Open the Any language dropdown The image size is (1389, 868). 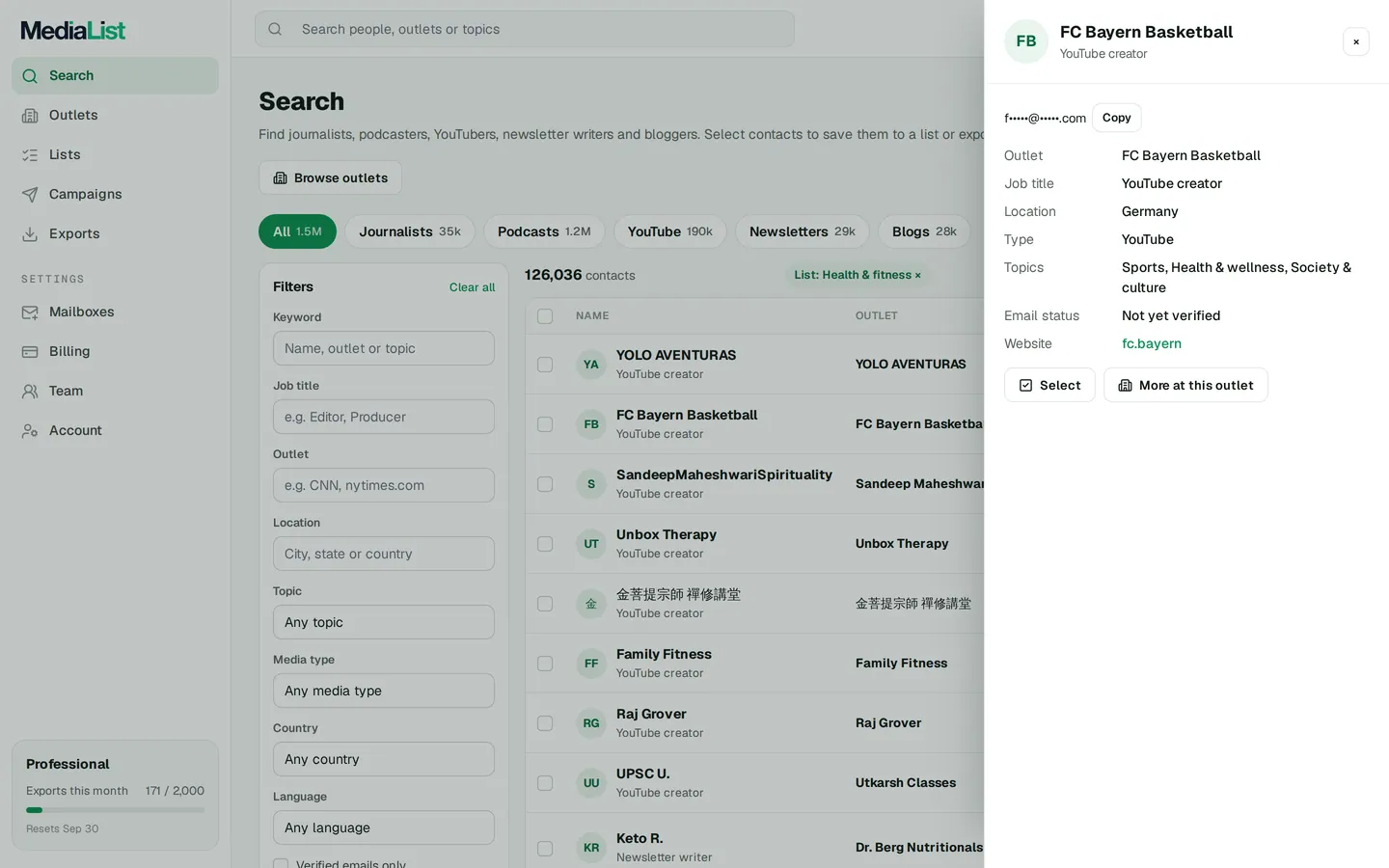pos(384,827)
